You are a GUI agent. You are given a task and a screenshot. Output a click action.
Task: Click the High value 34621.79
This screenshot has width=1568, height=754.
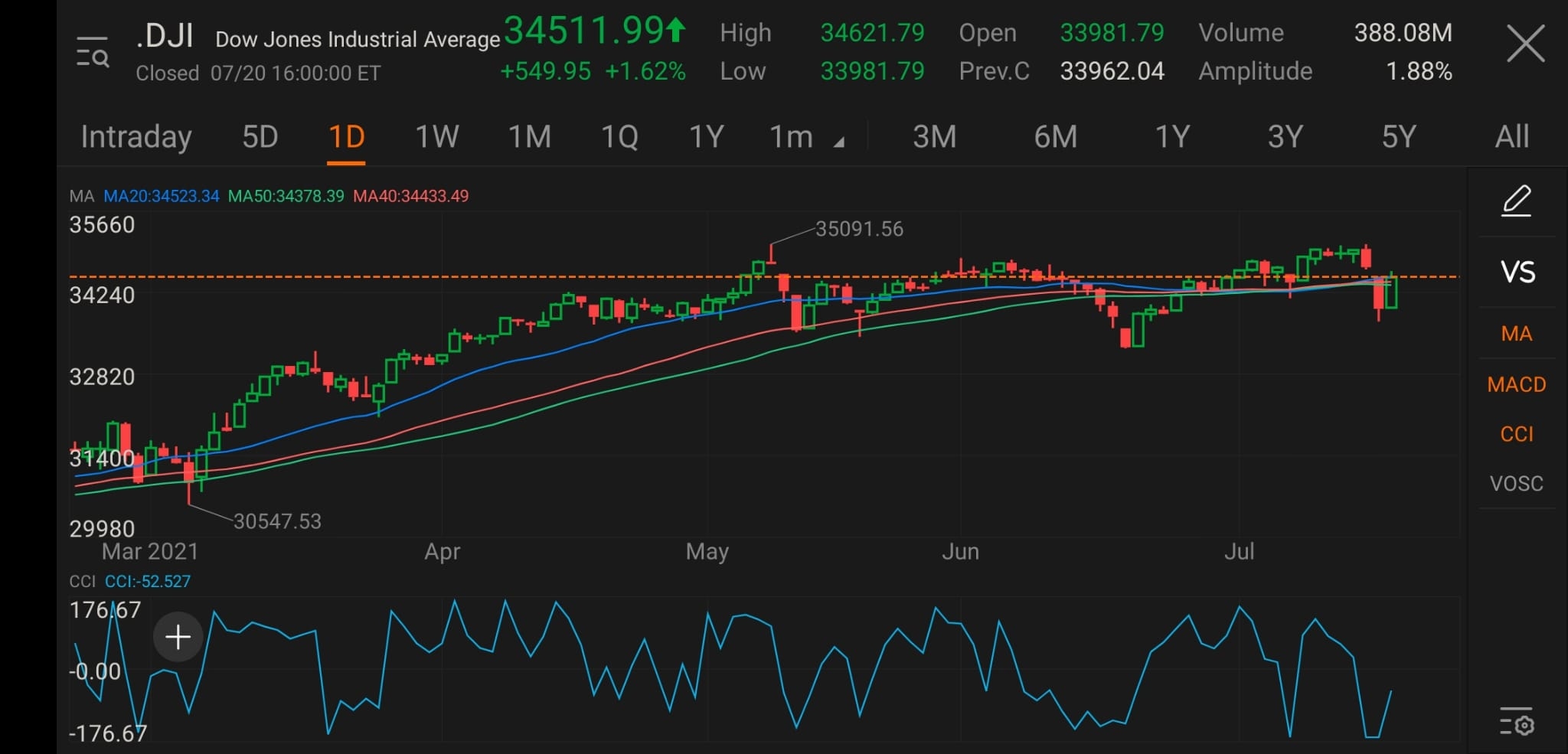tap(872, 33)
